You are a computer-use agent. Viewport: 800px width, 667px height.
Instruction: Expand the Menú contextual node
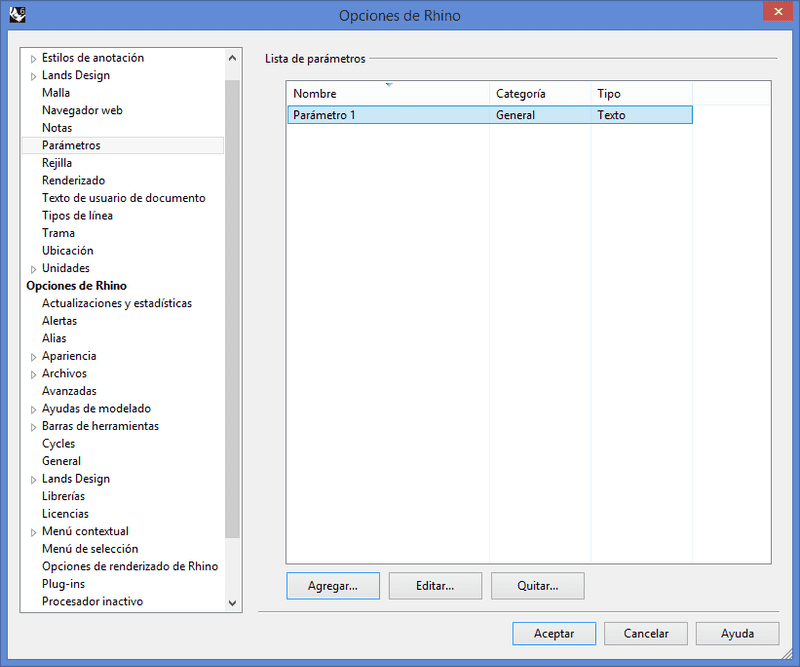pos(33,532)
